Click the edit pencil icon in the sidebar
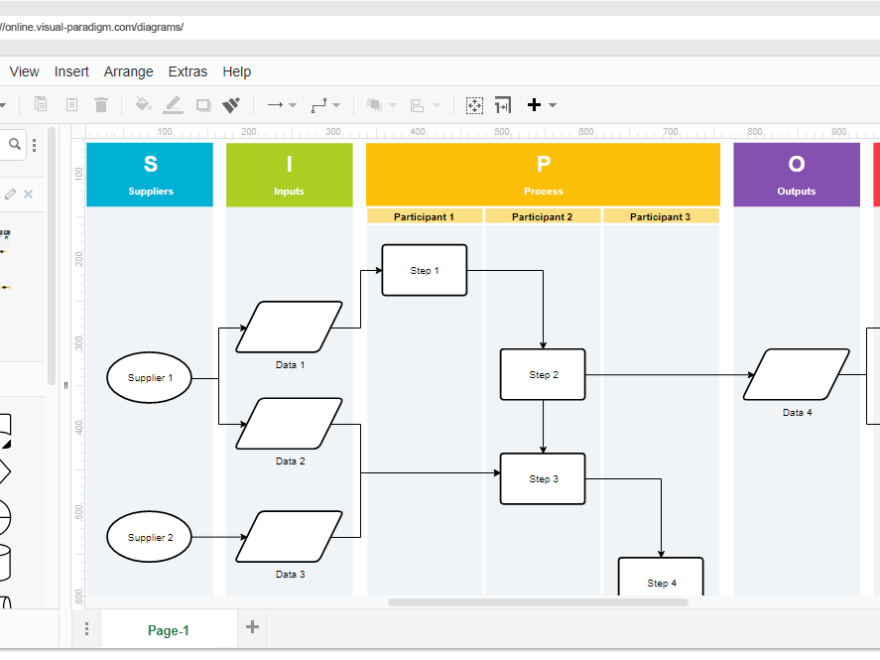The height and width of the screenshot is (660, 880). [x=12, y=194]
